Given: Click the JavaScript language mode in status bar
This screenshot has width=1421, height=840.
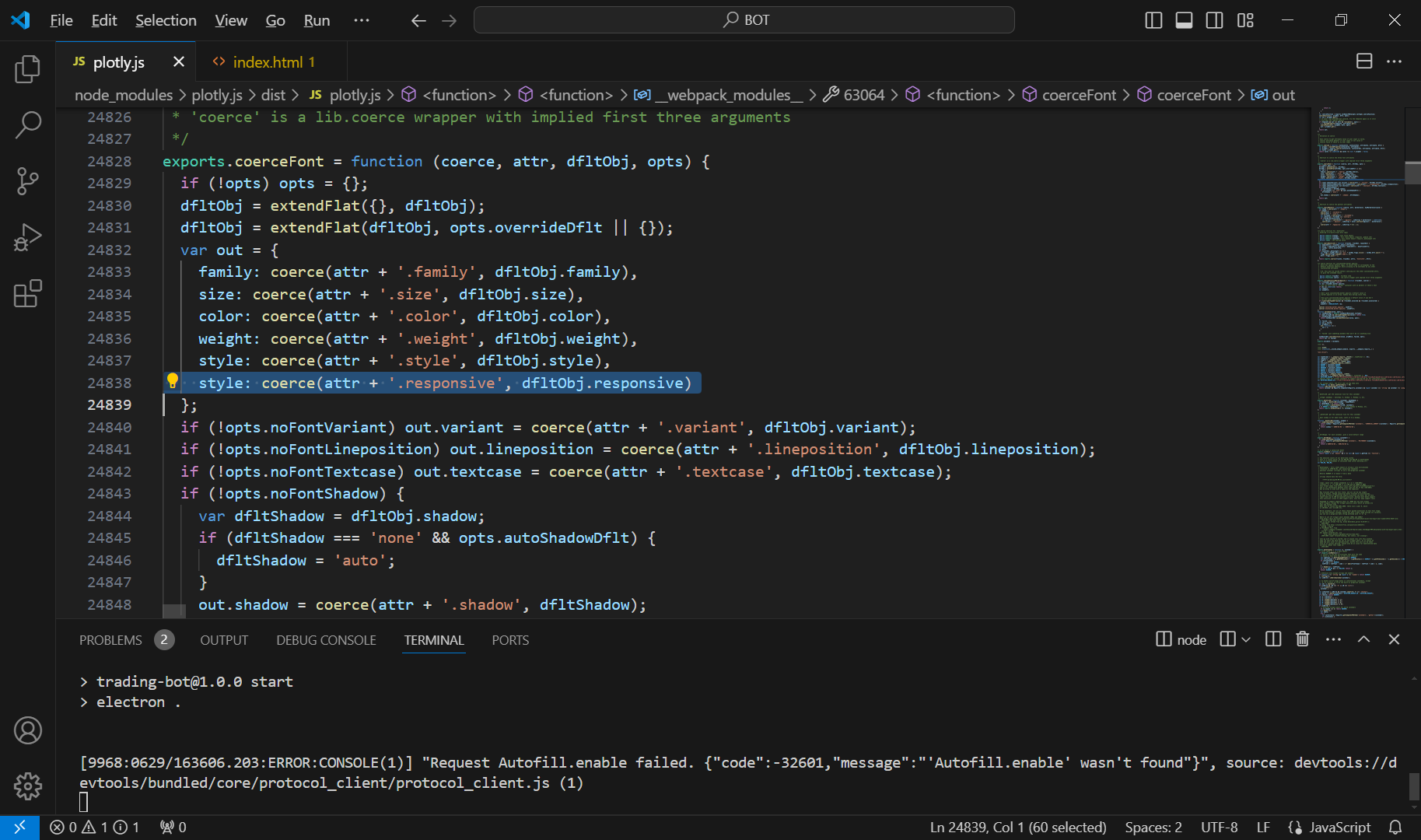Looking at the screenshot, I should pos(1339,828).
